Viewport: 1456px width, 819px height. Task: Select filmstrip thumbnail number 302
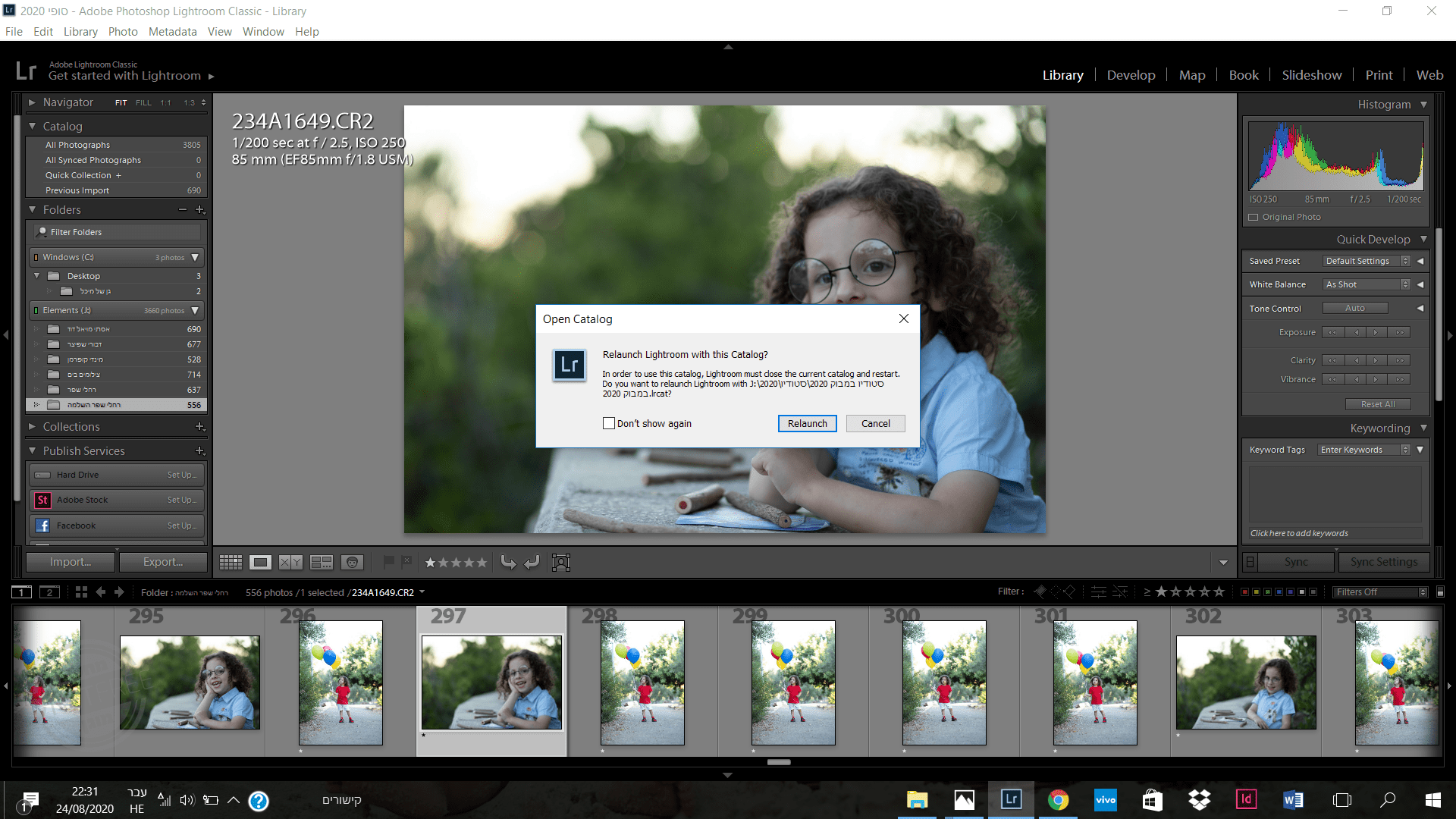point(1246,682)
